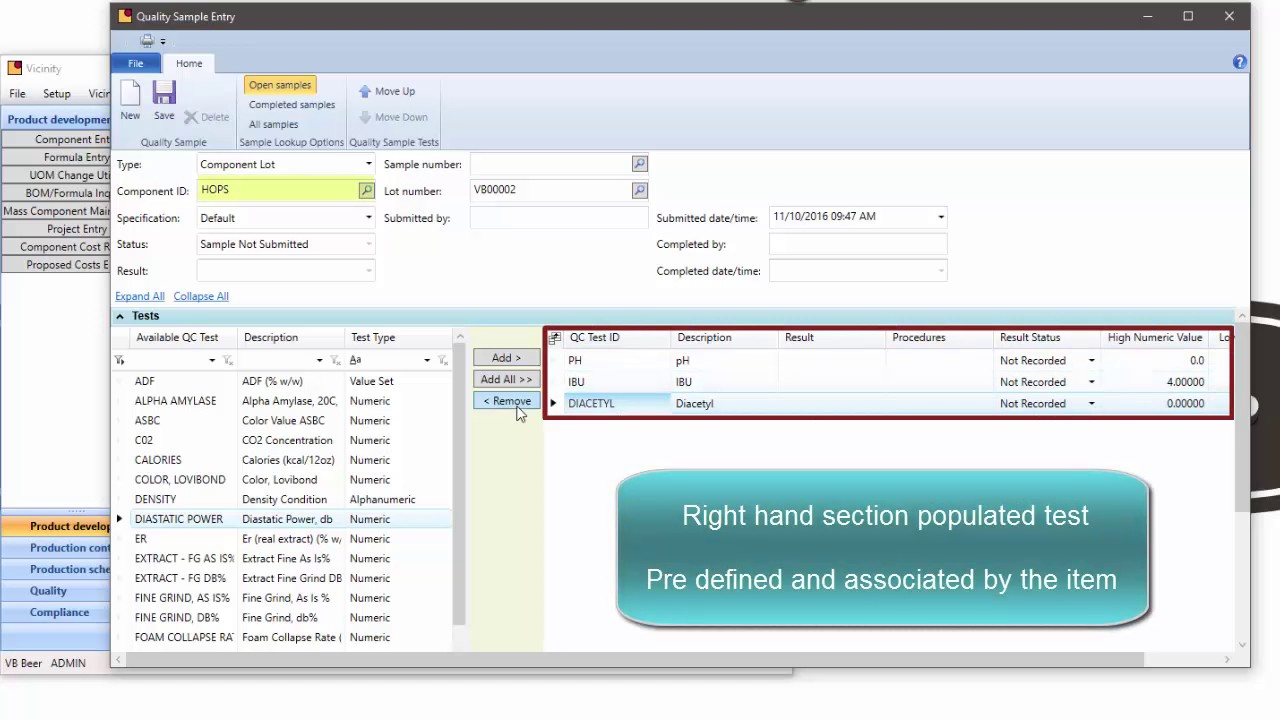Screen dimensions: 1280x720
Task: Click the field chooser icon beside QC Test ID
Action: (555, 338)
